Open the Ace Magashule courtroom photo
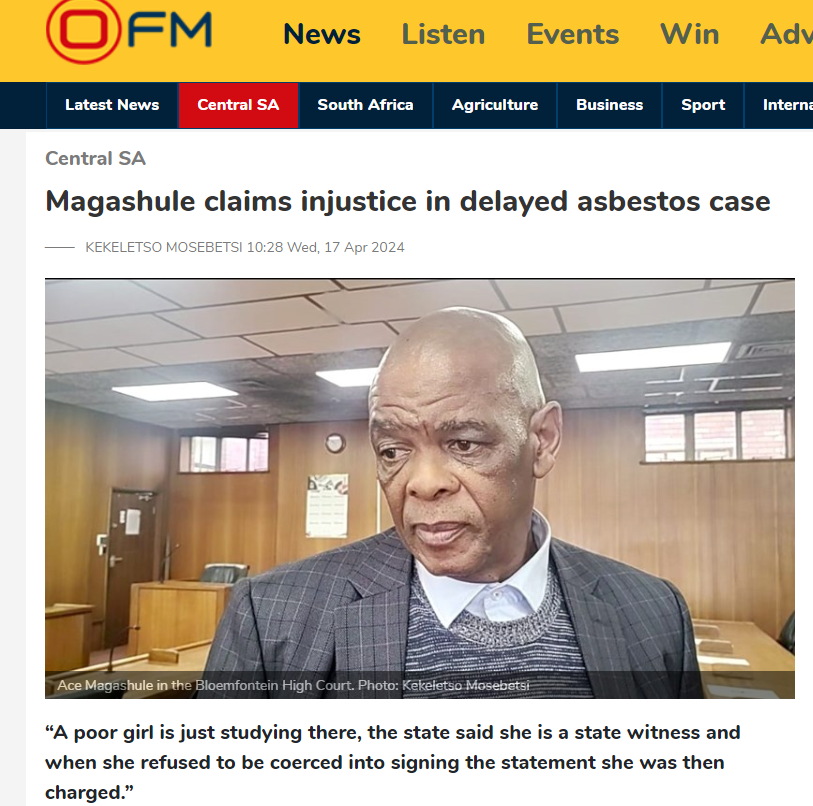 point(419,488)
